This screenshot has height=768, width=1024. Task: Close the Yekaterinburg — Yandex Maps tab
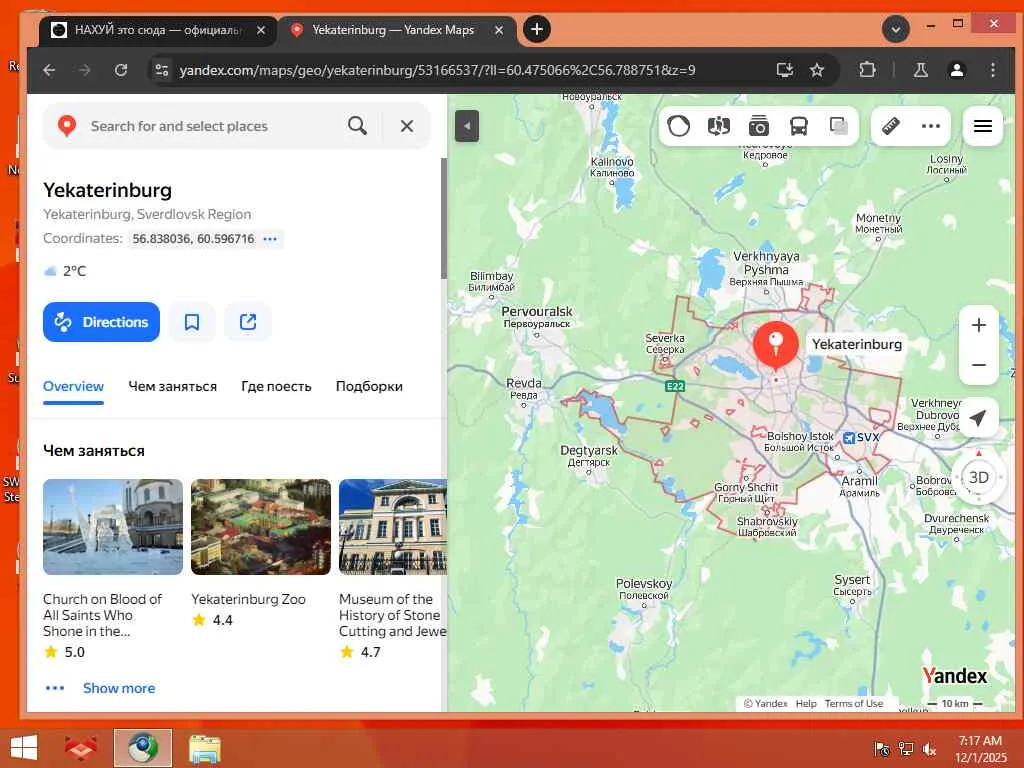499,30
